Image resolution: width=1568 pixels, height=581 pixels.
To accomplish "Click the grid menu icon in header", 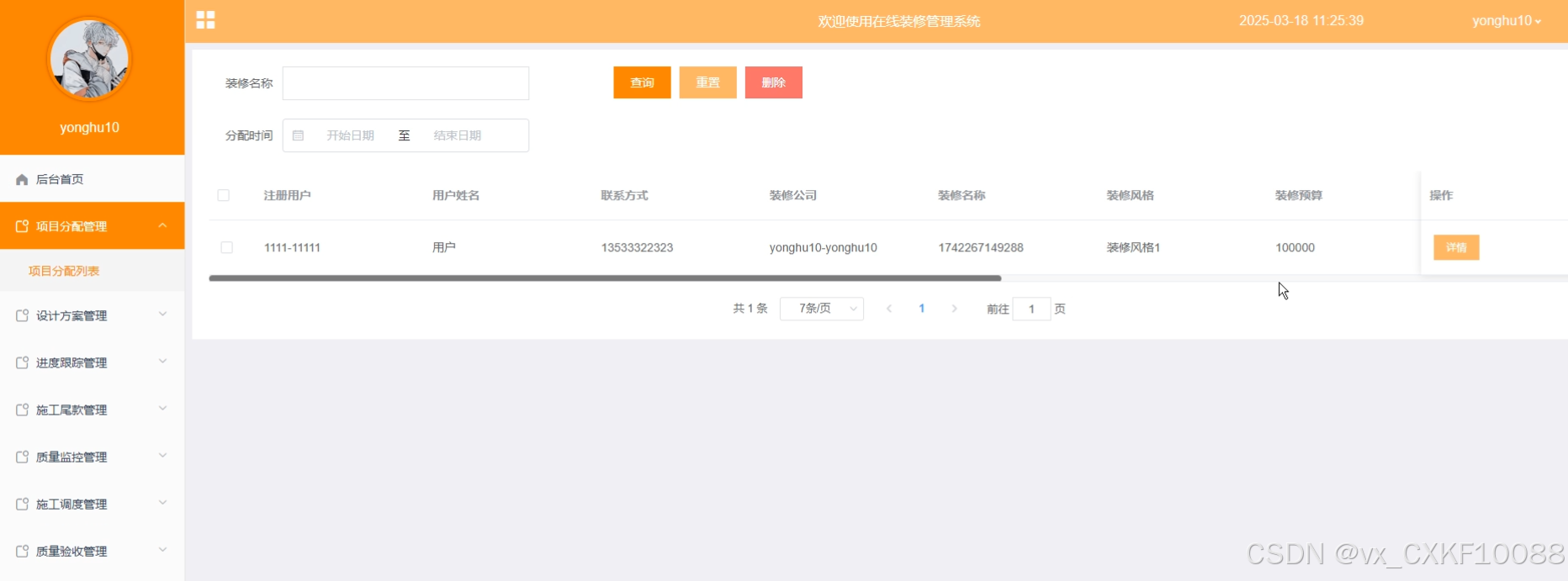I will click(x=205, y=20).
